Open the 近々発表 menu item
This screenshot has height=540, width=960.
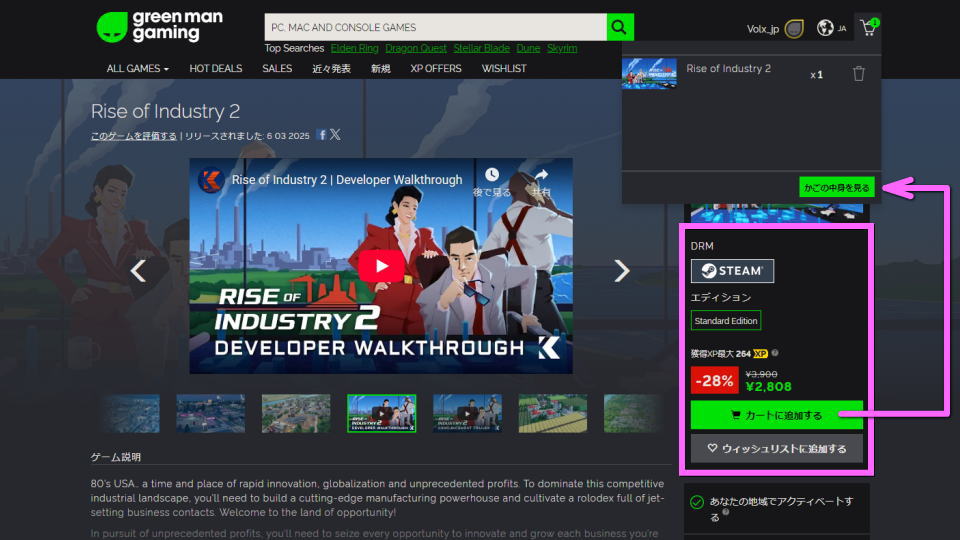(331, 69)
